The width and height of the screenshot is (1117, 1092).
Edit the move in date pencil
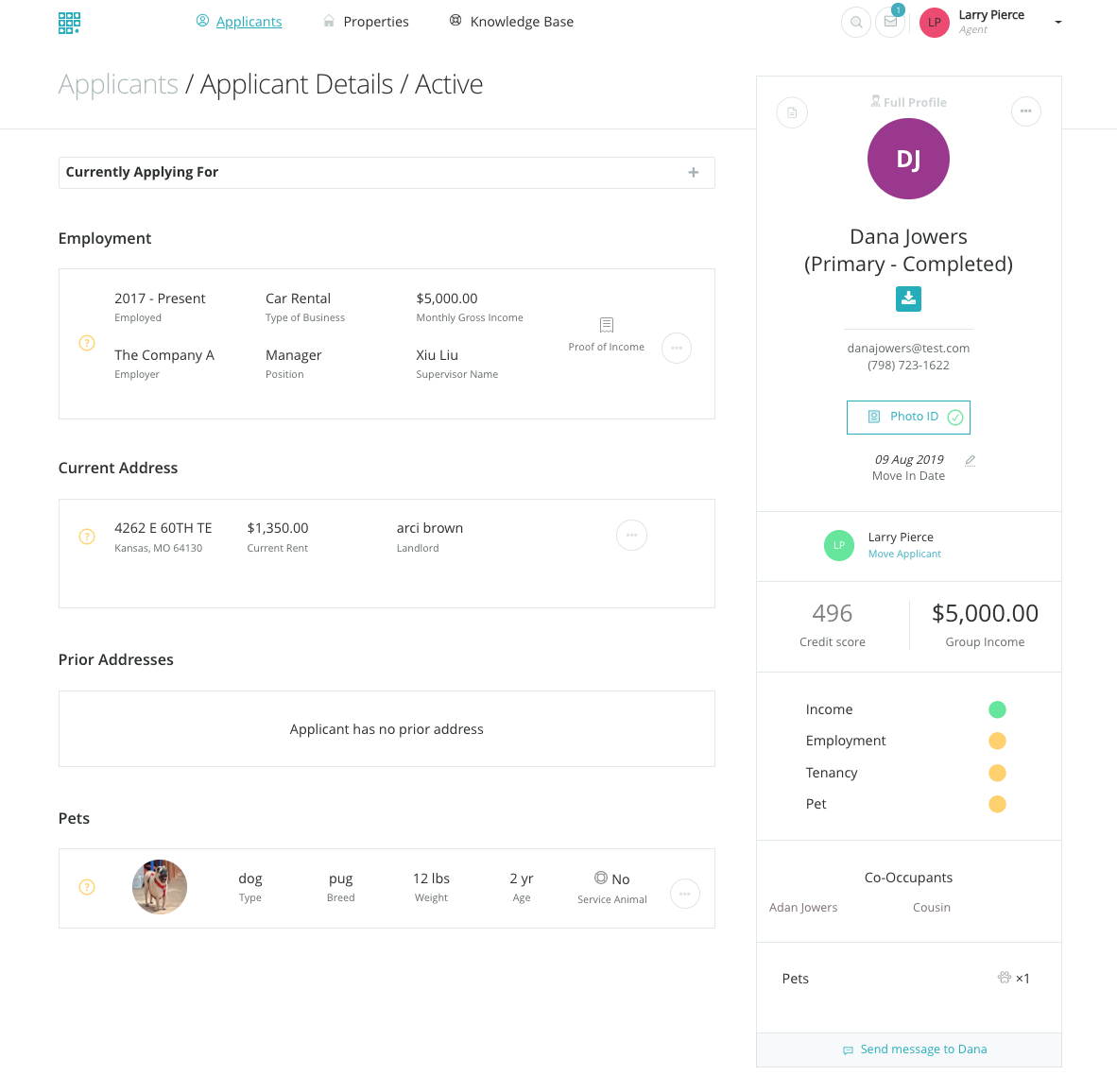click(x=970, y=461)
